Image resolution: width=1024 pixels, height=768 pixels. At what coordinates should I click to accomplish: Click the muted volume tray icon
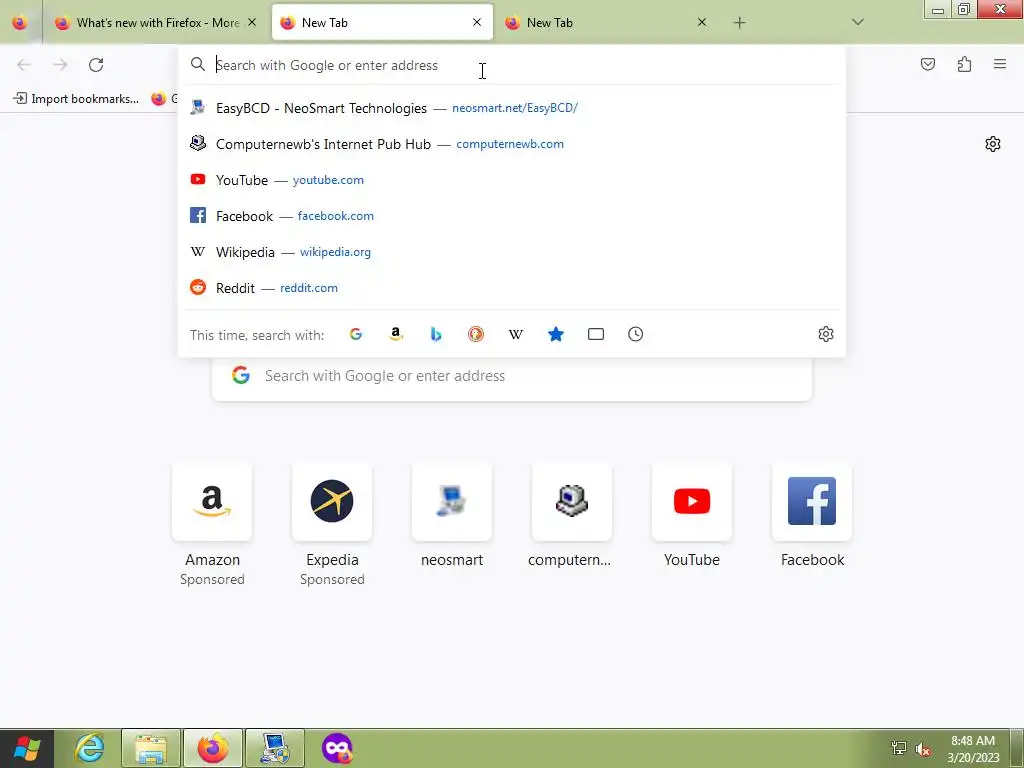[923, 749]
